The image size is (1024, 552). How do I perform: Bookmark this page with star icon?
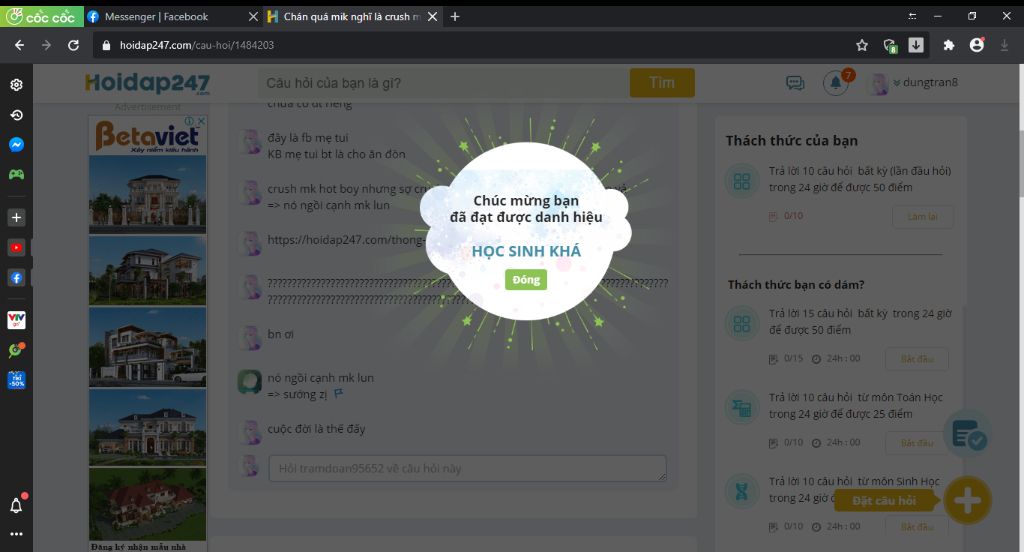[862, 45]
